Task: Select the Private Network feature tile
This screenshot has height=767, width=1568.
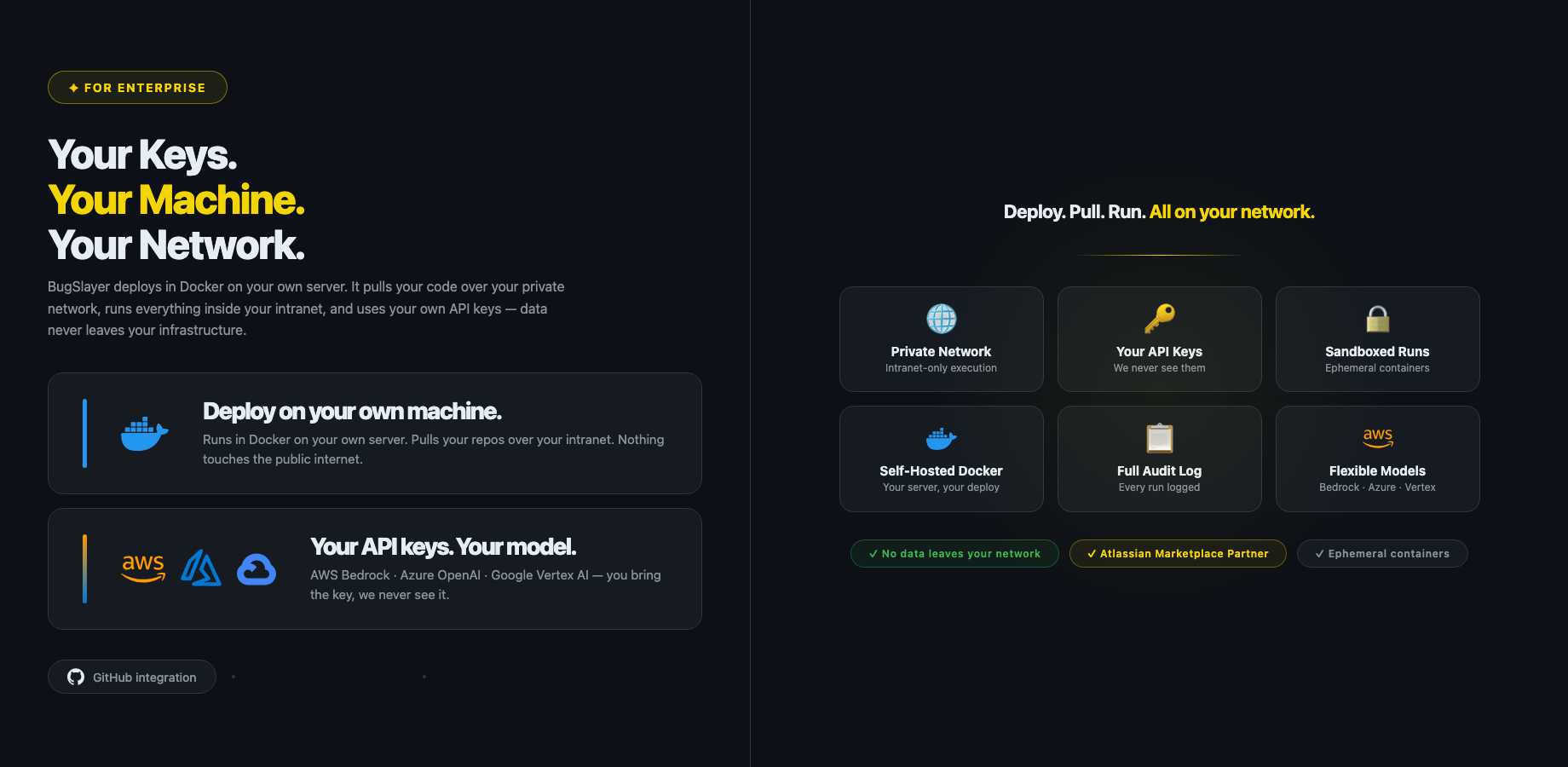Action: coord(941,339)
